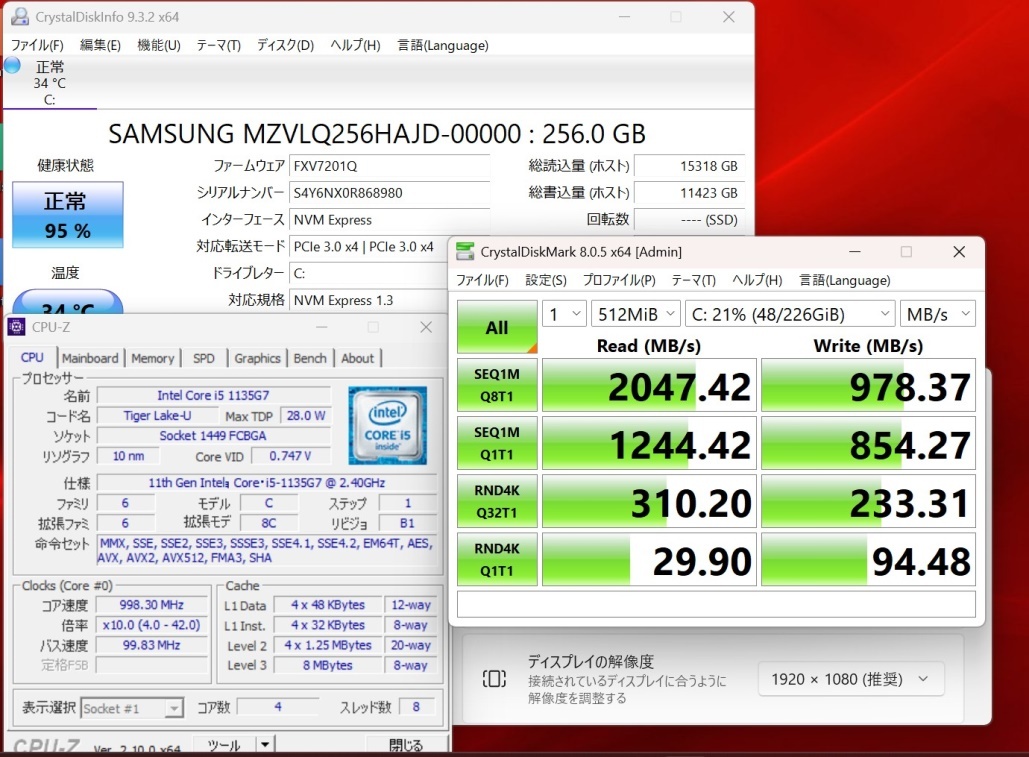The image size is (1029, 757).
Task: Open ヘルプ(H) menu in CrystalDiskMark
Action: (x=757, y=280)
